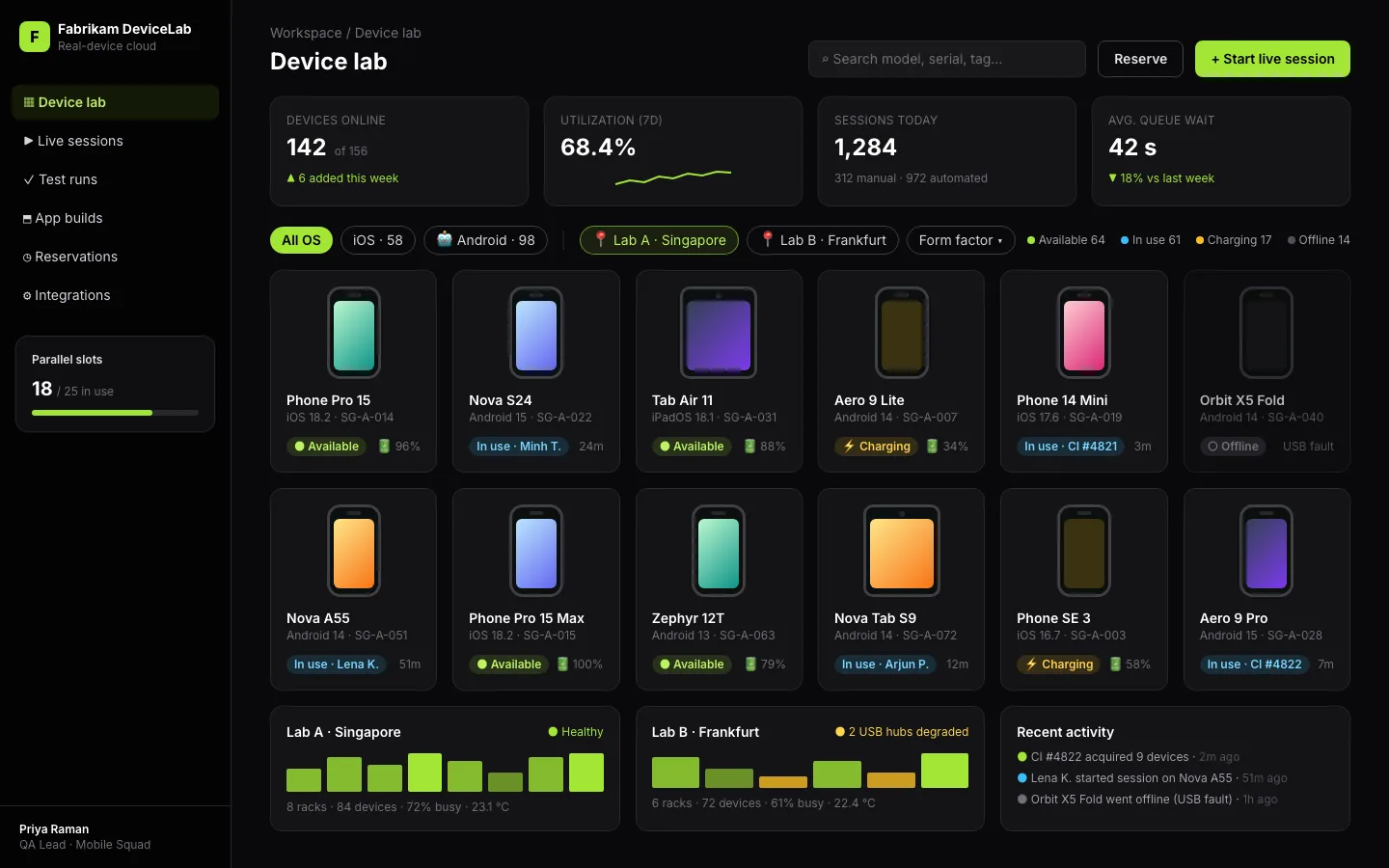Viewport: 1389px width, 868px height.
Task: Click the battery icon on Aero 9 Lite card
Action: (x=932, y=447)
